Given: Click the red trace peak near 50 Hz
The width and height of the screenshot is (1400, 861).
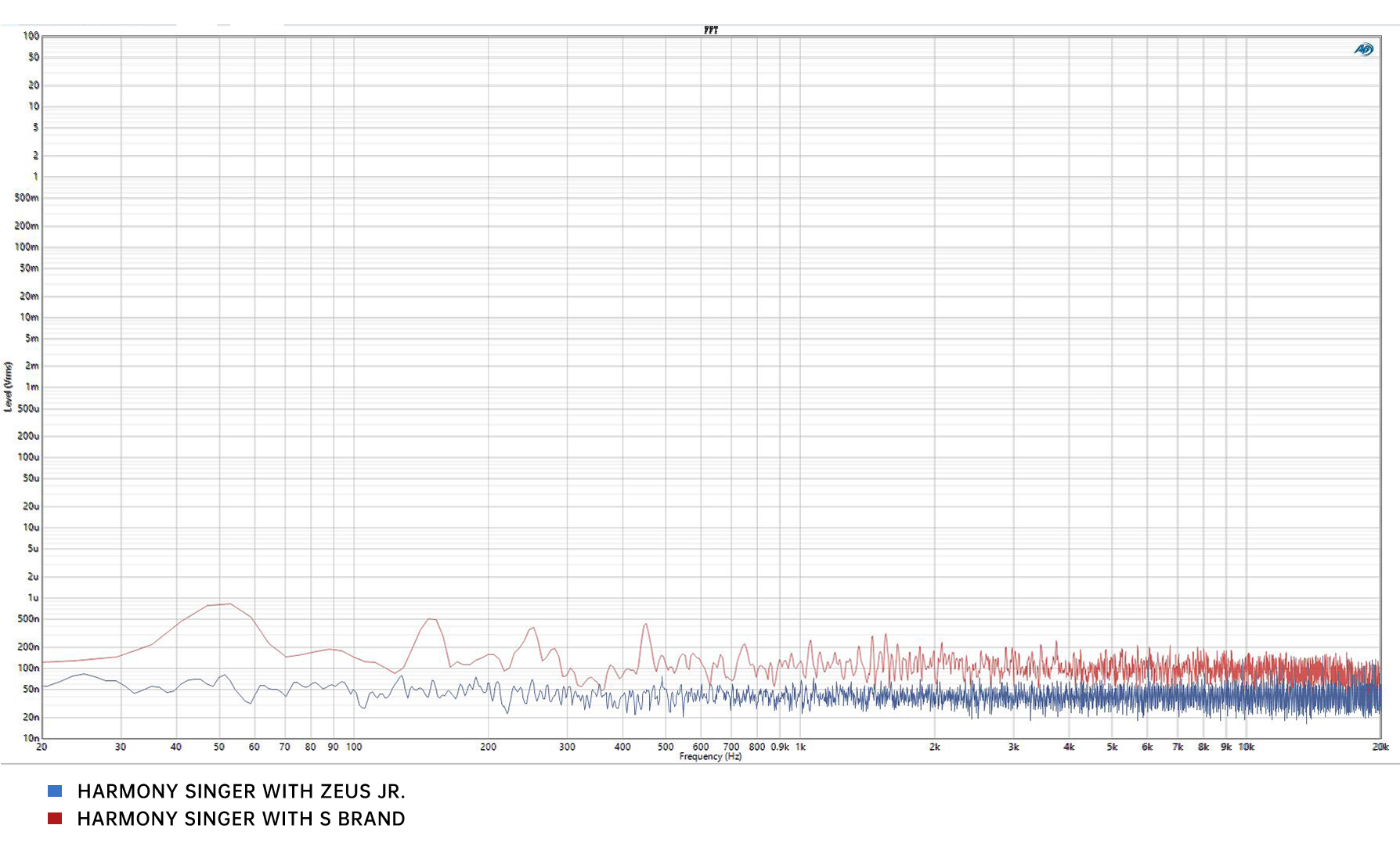Looking at the screenshot, I should pyautogui.click(x=228, y=603).
